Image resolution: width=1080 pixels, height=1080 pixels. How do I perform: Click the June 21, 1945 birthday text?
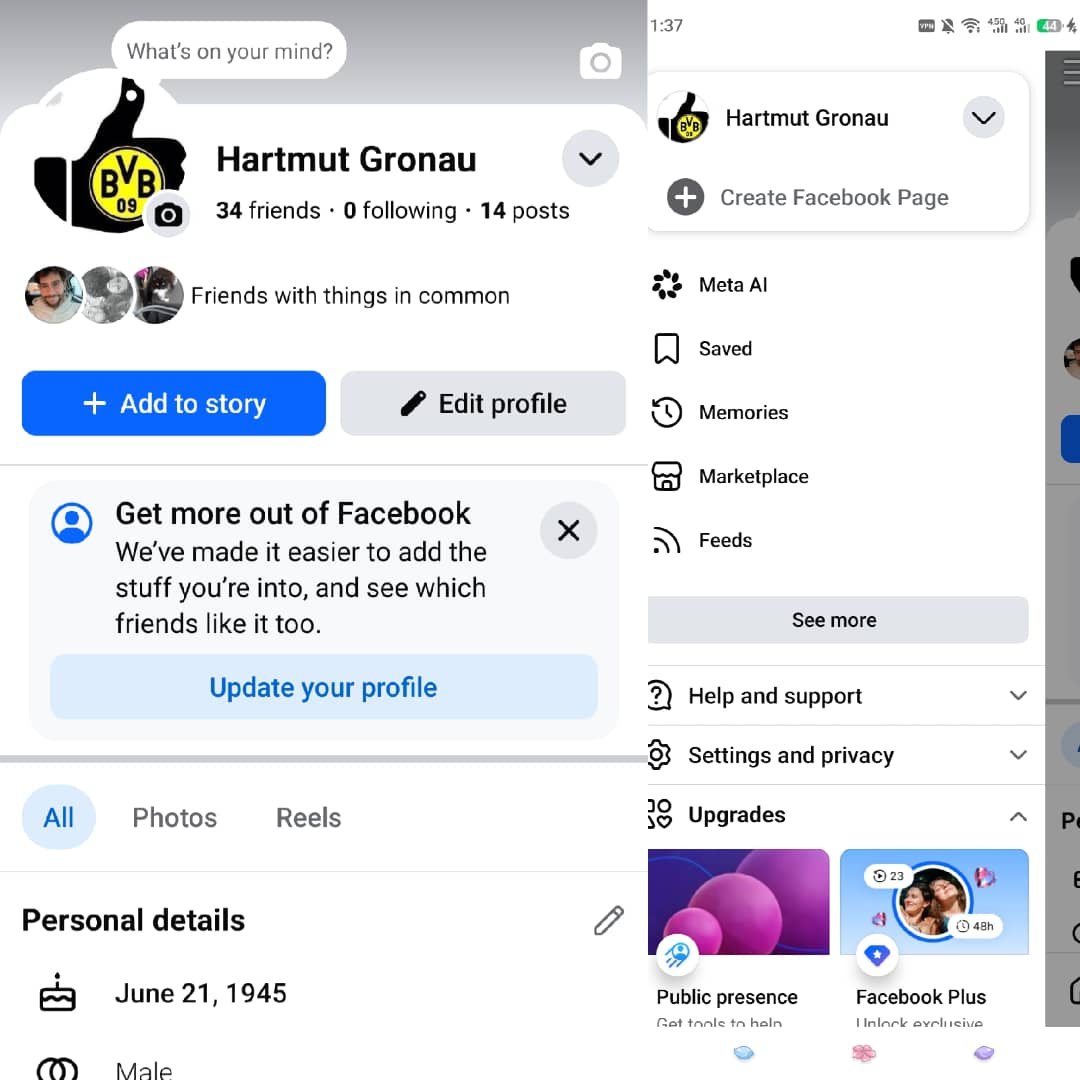[200, 993]
